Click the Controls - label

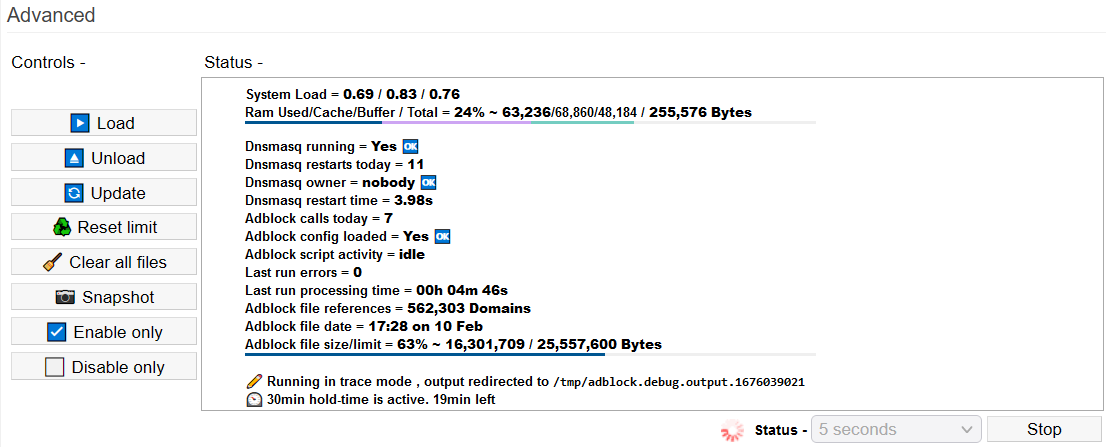coord(49,62)
